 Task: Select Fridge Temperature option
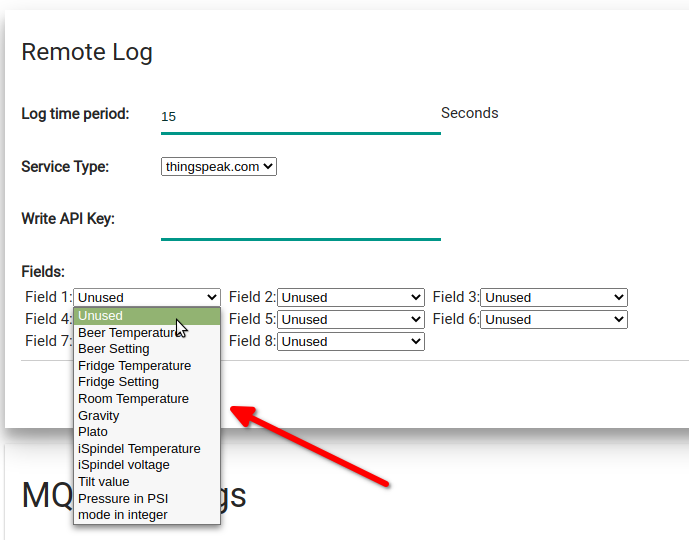click(x=147, y=366)
